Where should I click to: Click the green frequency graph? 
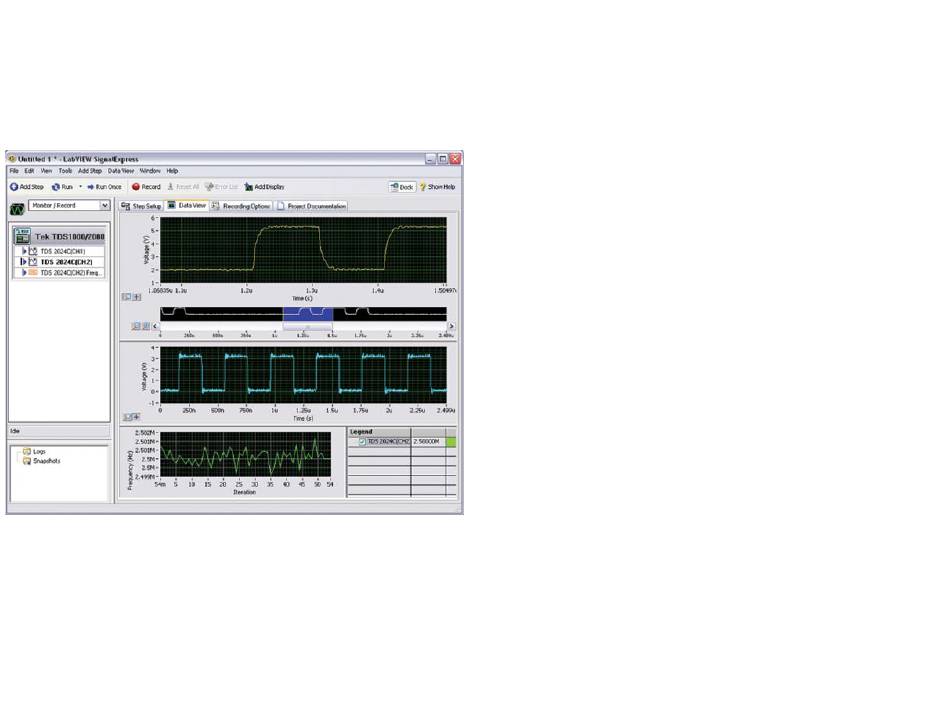(245, 454)
